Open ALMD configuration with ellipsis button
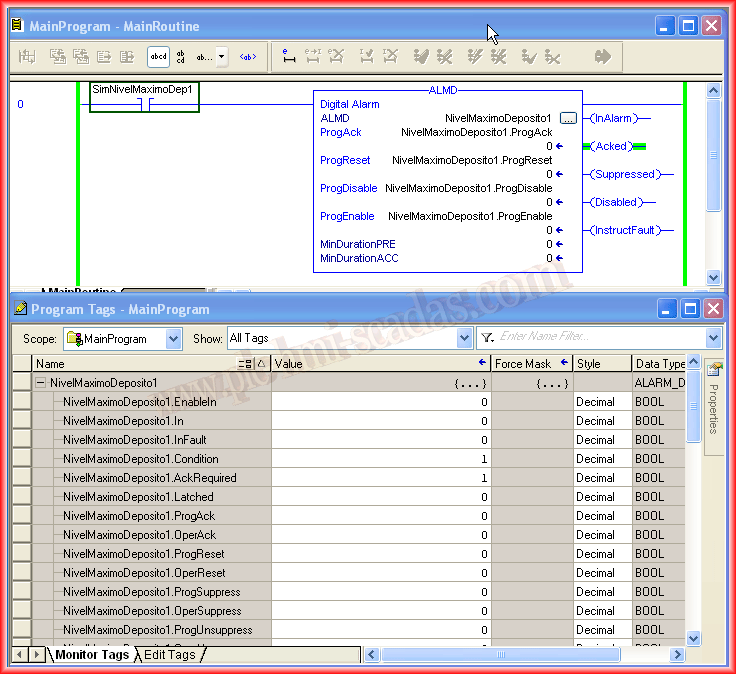 tap(568, 118)
